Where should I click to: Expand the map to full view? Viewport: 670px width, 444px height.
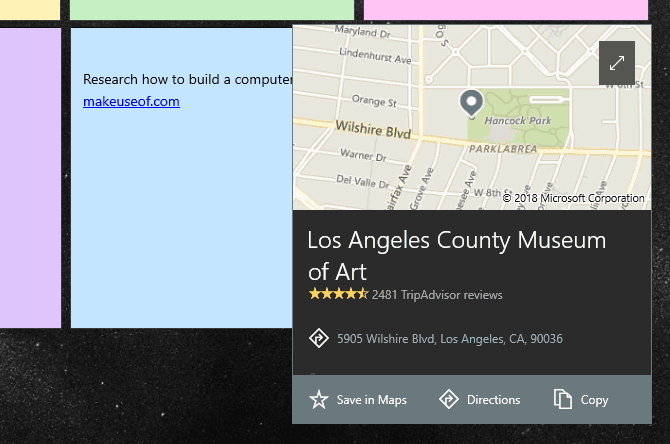[x=617, y=63]
